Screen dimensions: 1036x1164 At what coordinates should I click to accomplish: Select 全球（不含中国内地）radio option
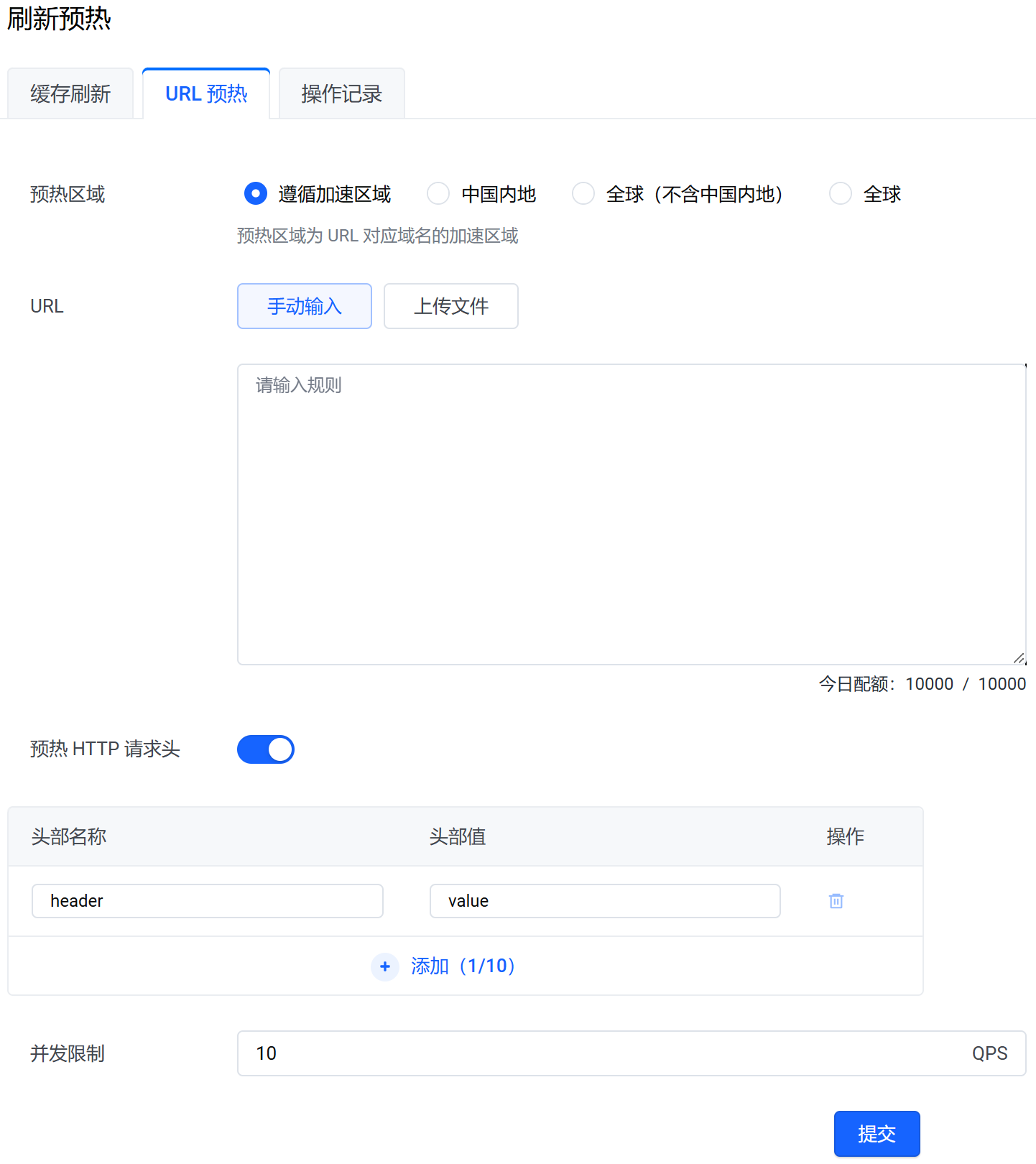[x=583, y=194]
